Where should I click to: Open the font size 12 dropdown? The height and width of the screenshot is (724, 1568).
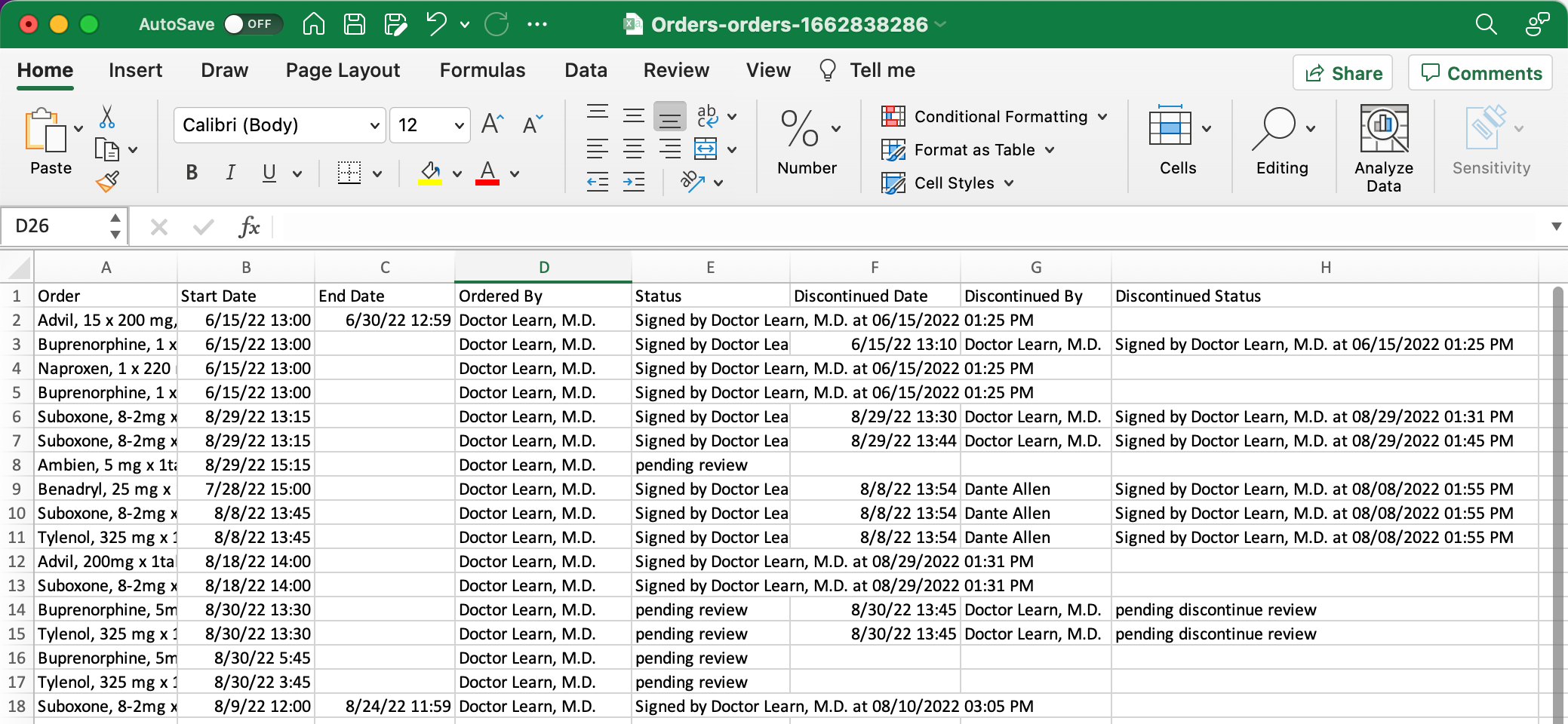pyautogui.click(x=459, y=125)
